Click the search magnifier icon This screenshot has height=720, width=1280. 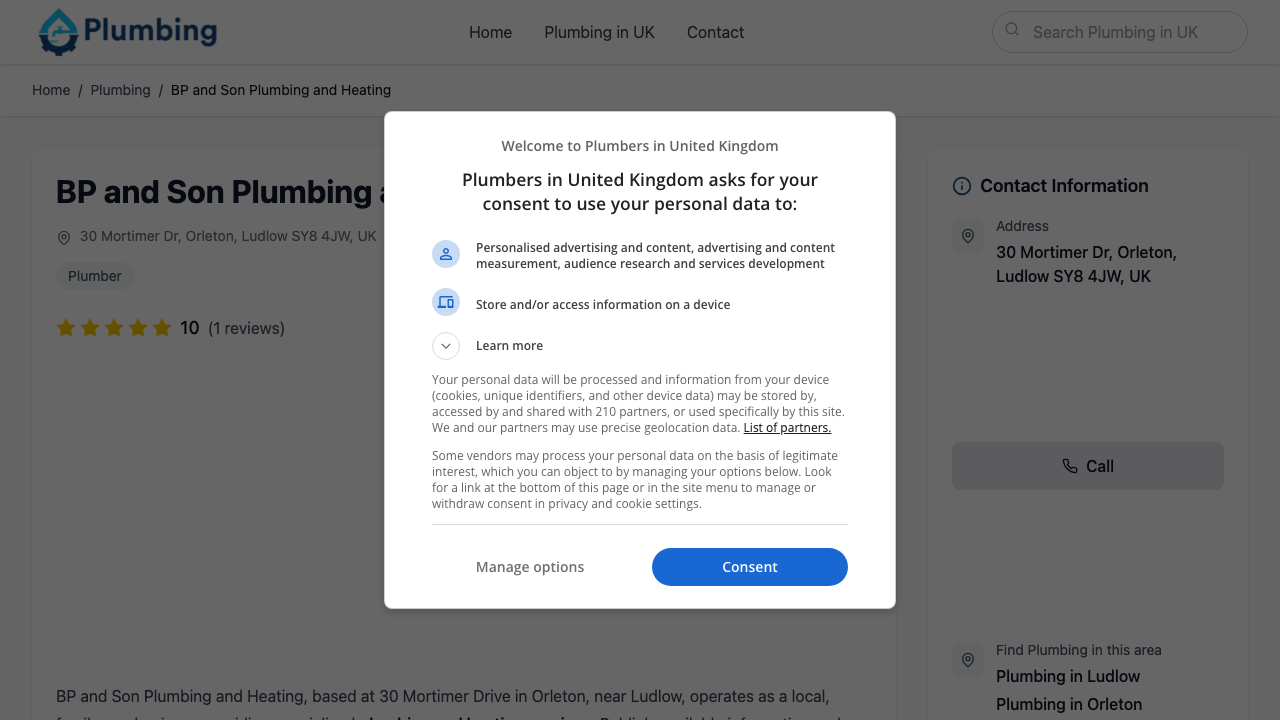tap(1012, 31)
